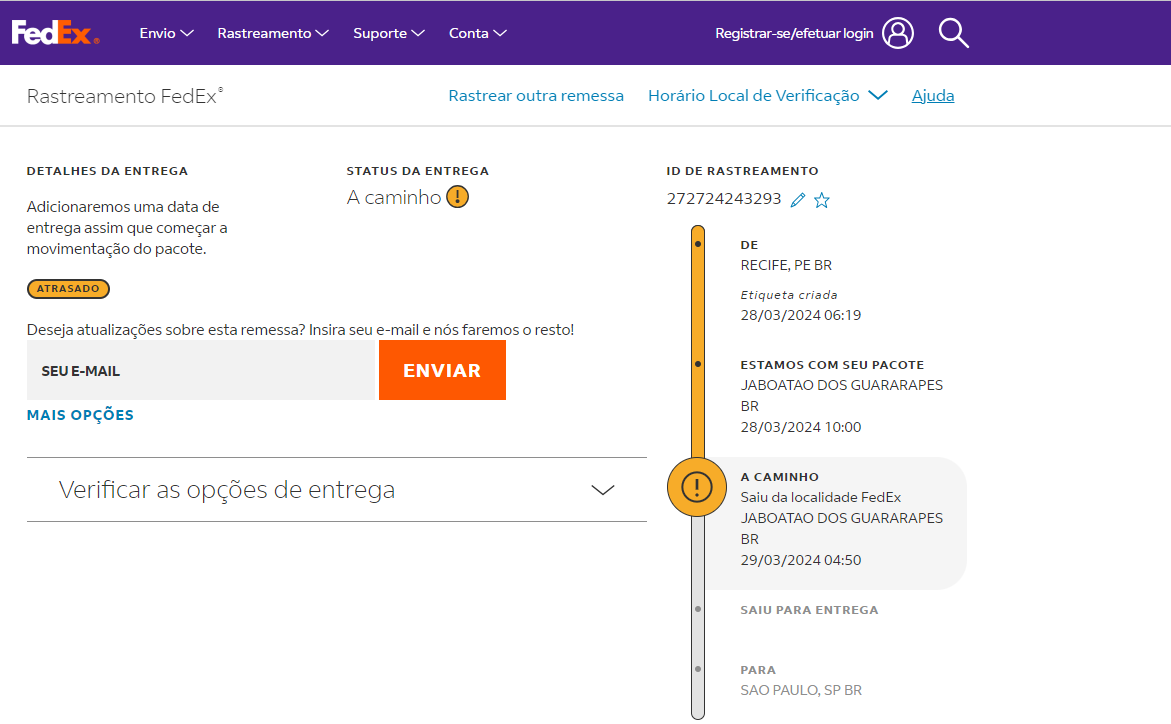This screenshot has width=1171, height=724.
Task: Click the date 29/03/2024 04:50
Action: (x=801, y=560)
